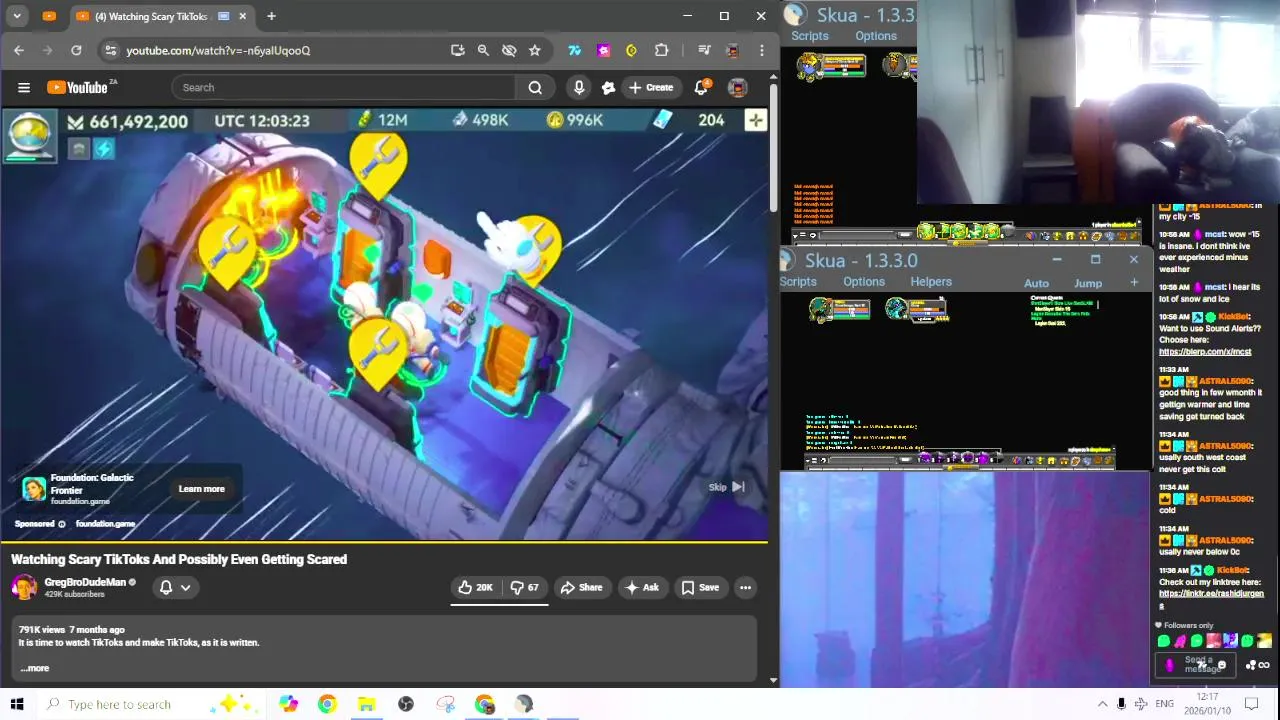
Task: Click the Ask button
Action: [641, 588]
